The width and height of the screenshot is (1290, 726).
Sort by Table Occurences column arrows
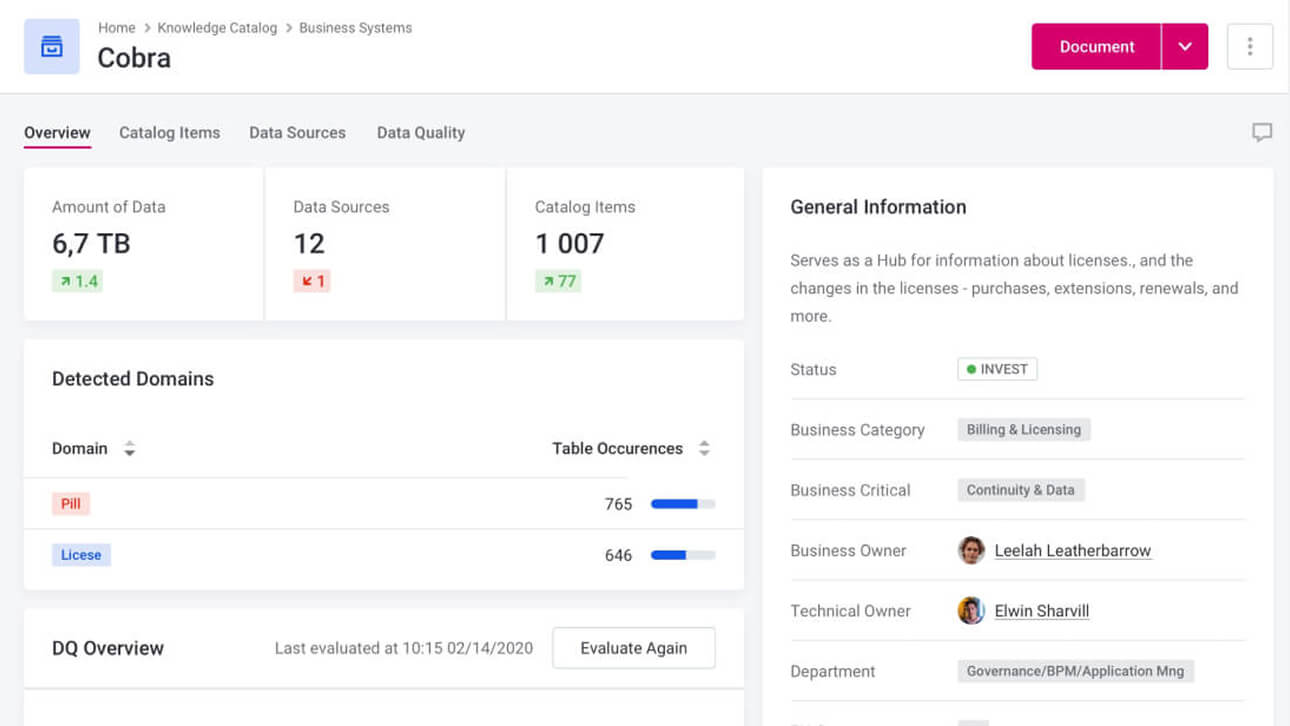point(704,449)
